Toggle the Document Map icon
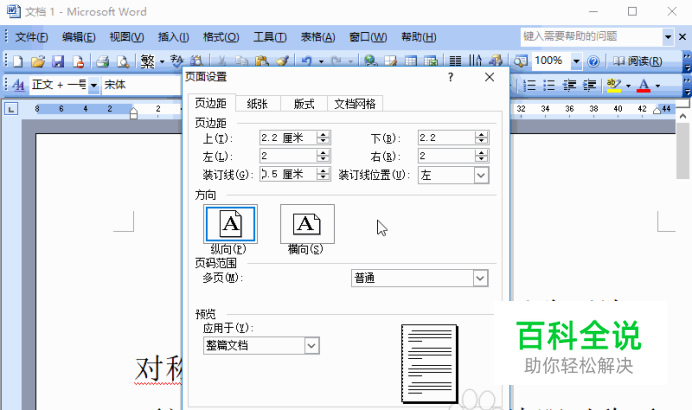Viewport: 692px width, 410px height. click(520, 61)
